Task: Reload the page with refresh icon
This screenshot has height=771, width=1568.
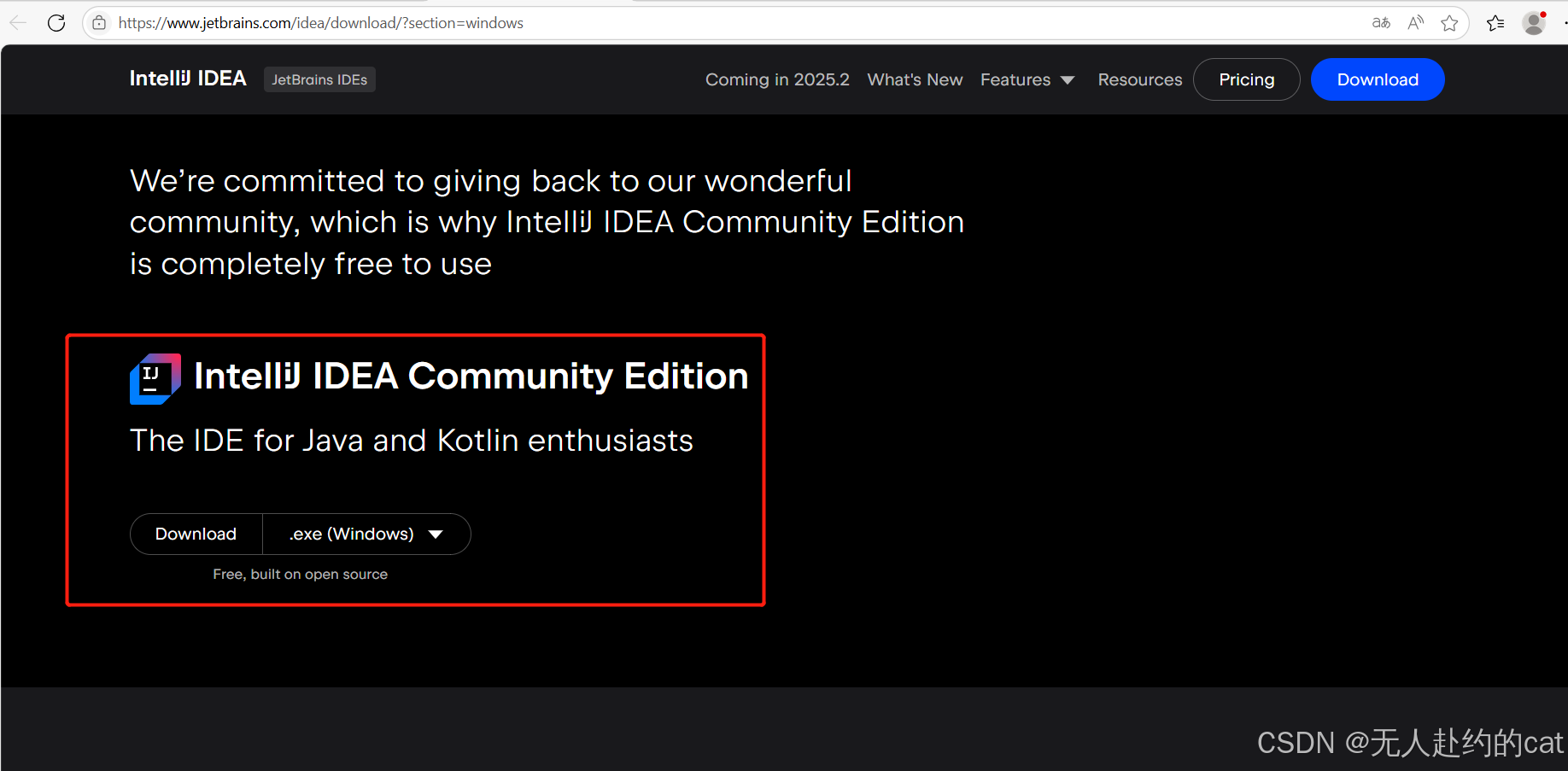Action: pos(56,23)
